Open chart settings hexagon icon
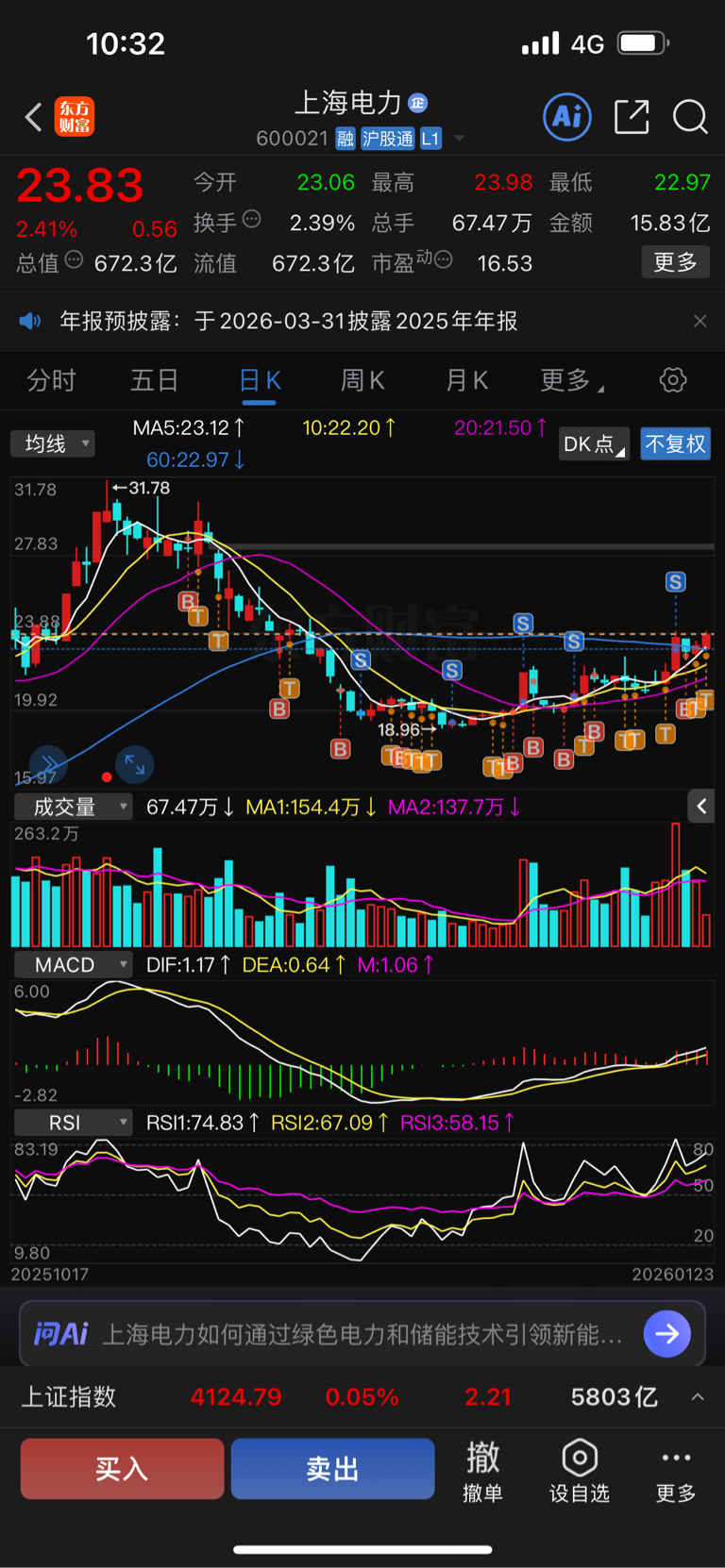Screen dimensions: 725x1568 (673, 380)
